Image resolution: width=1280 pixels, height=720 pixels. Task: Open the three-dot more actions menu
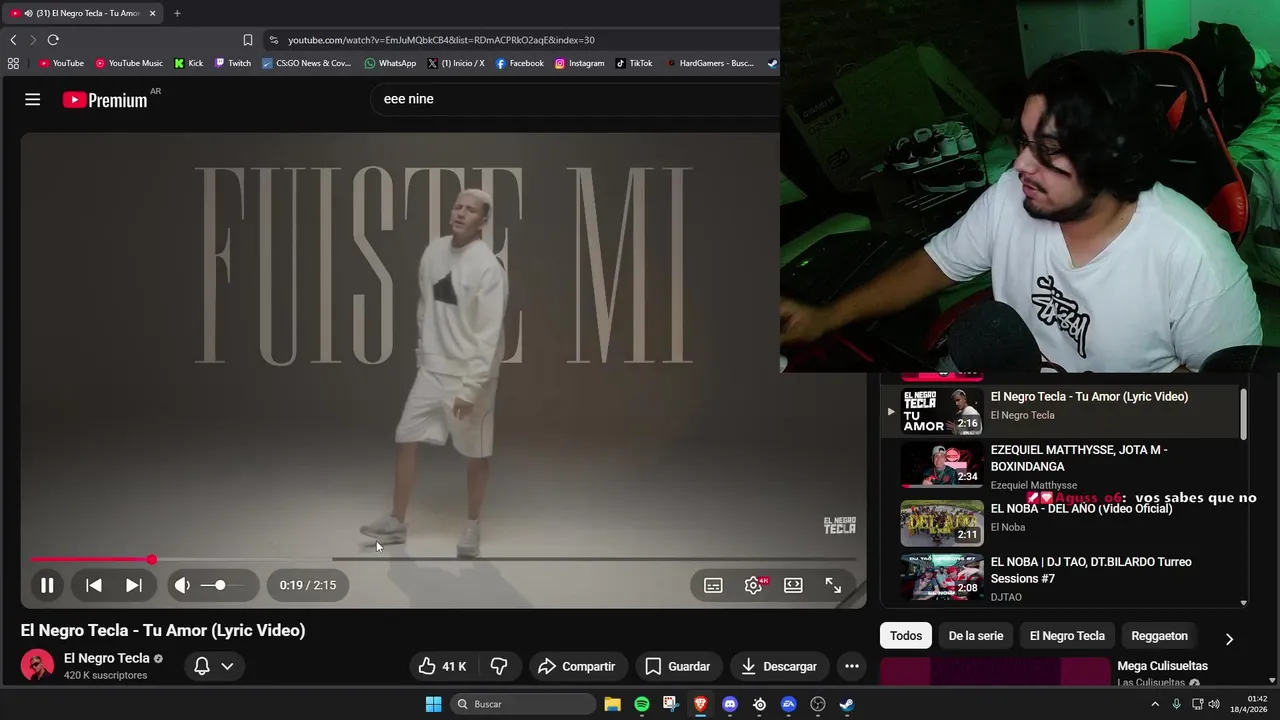click(x=852, y=666)
